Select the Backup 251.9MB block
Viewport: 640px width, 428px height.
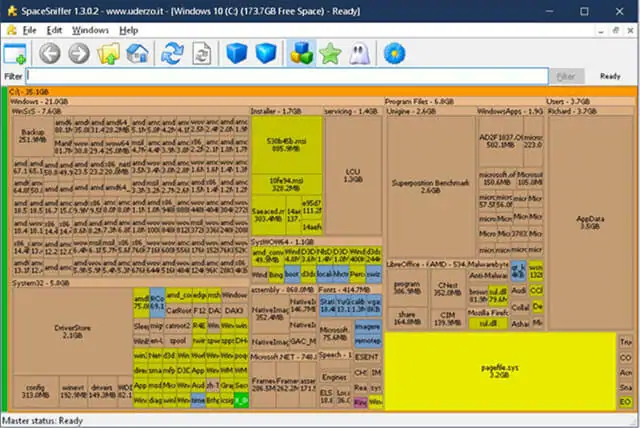pos(33,136)
